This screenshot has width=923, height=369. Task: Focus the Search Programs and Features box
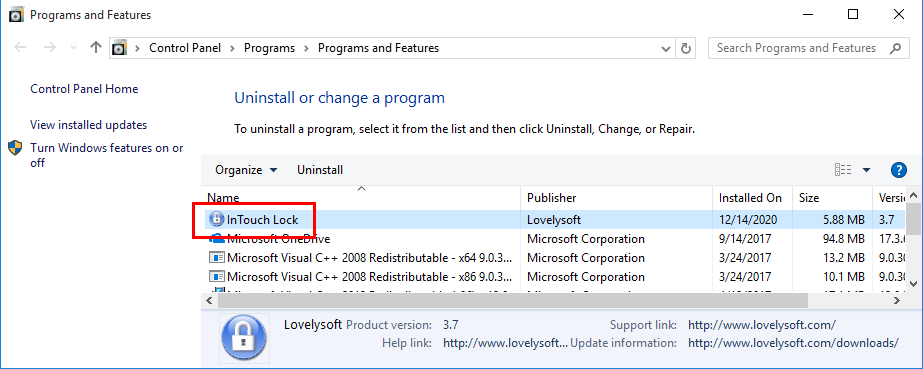pyautogui.click(x=808, y=48)
